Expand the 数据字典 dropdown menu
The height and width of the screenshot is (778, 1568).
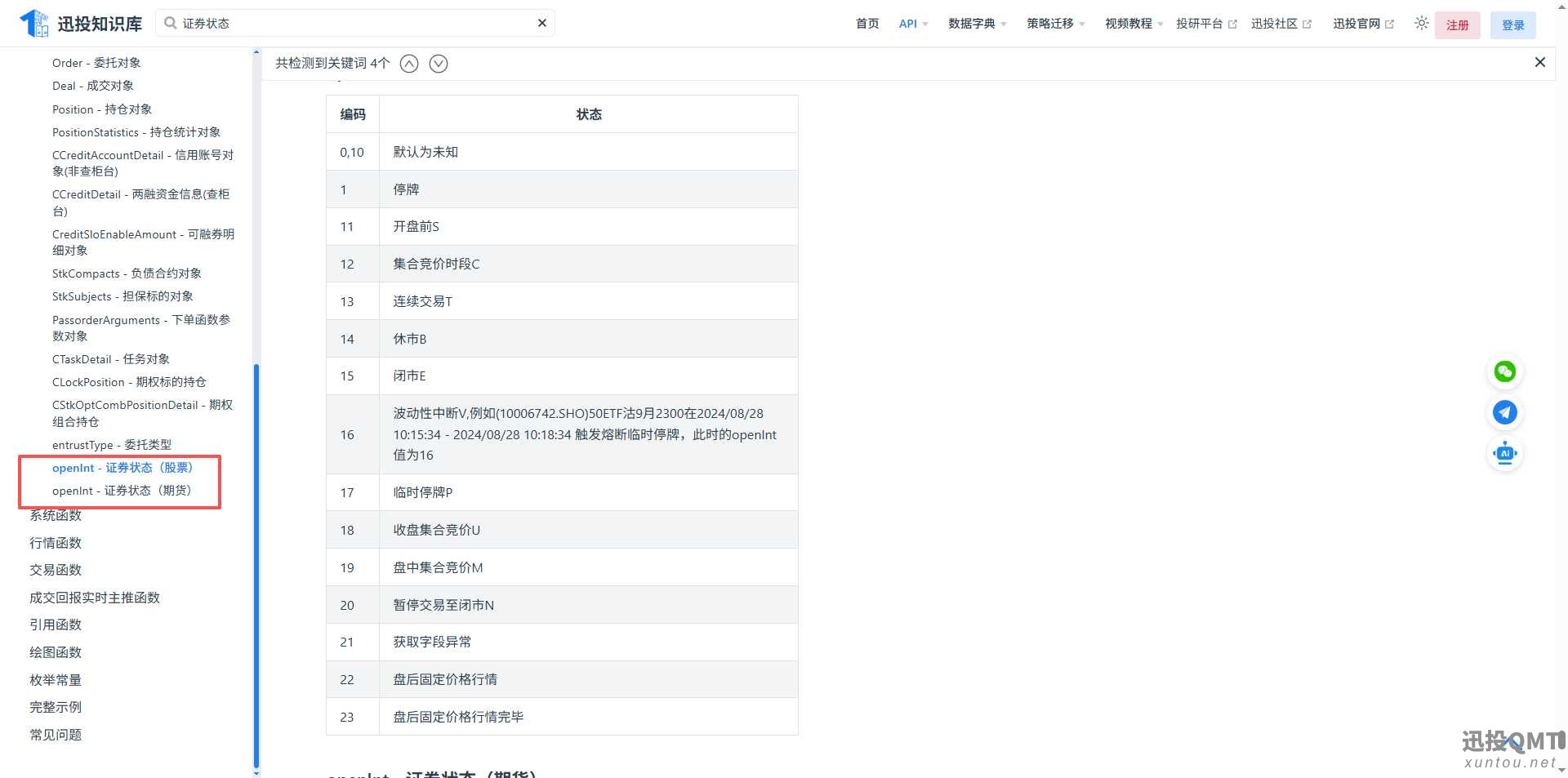click(x=977, y=24)
